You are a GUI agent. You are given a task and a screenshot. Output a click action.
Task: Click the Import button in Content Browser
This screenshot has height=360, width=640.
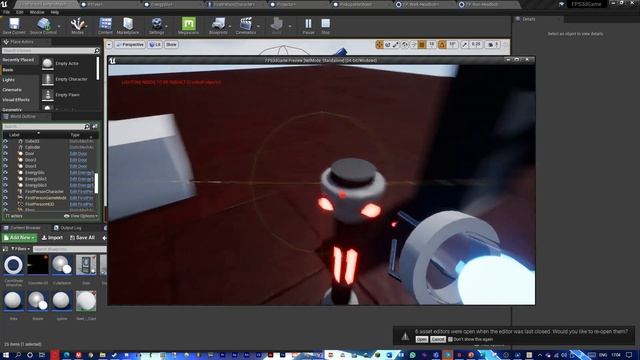tap(52, 238)
